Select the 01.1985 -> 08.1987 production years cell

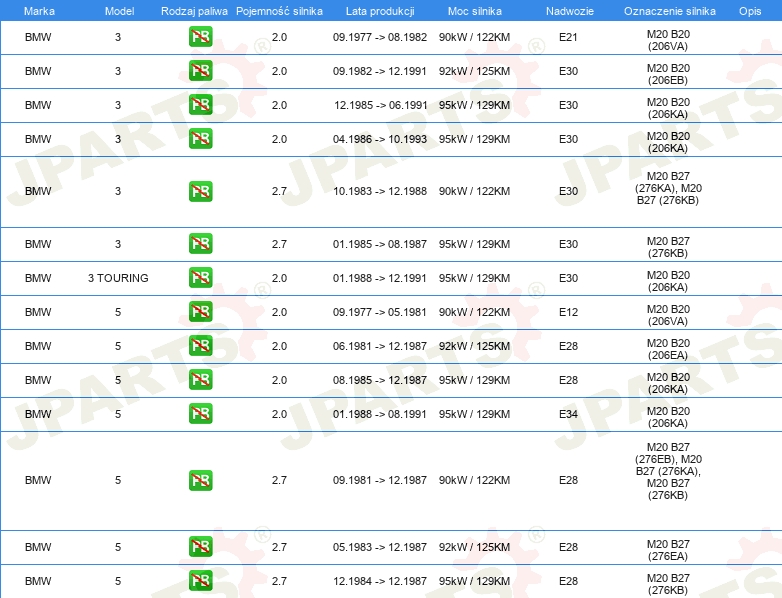point(380,244)
